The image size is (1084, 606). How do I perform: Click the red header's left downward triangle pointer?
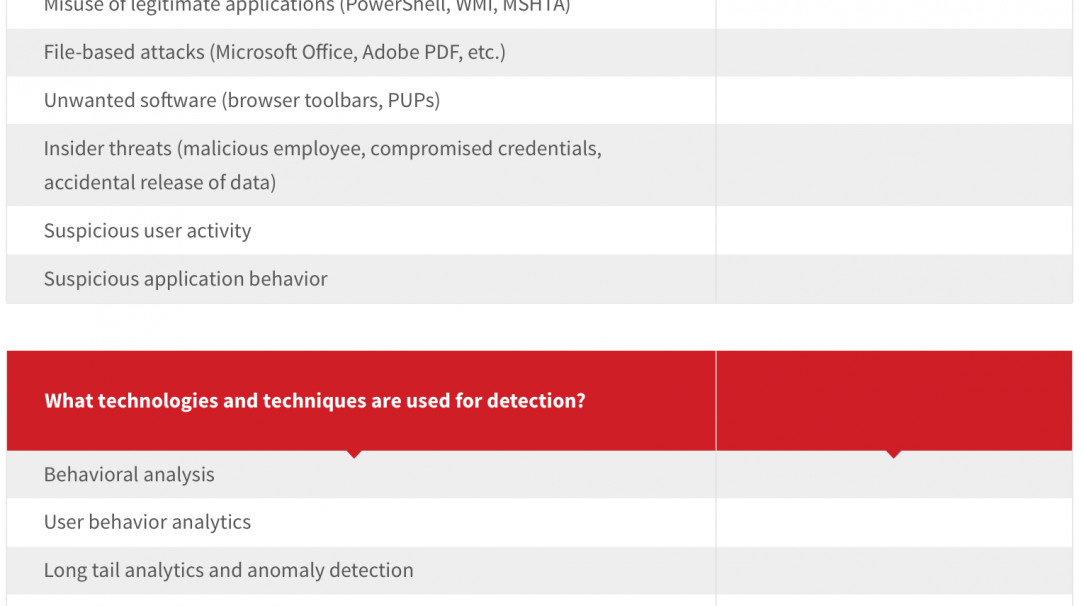(x=354, y=454)
